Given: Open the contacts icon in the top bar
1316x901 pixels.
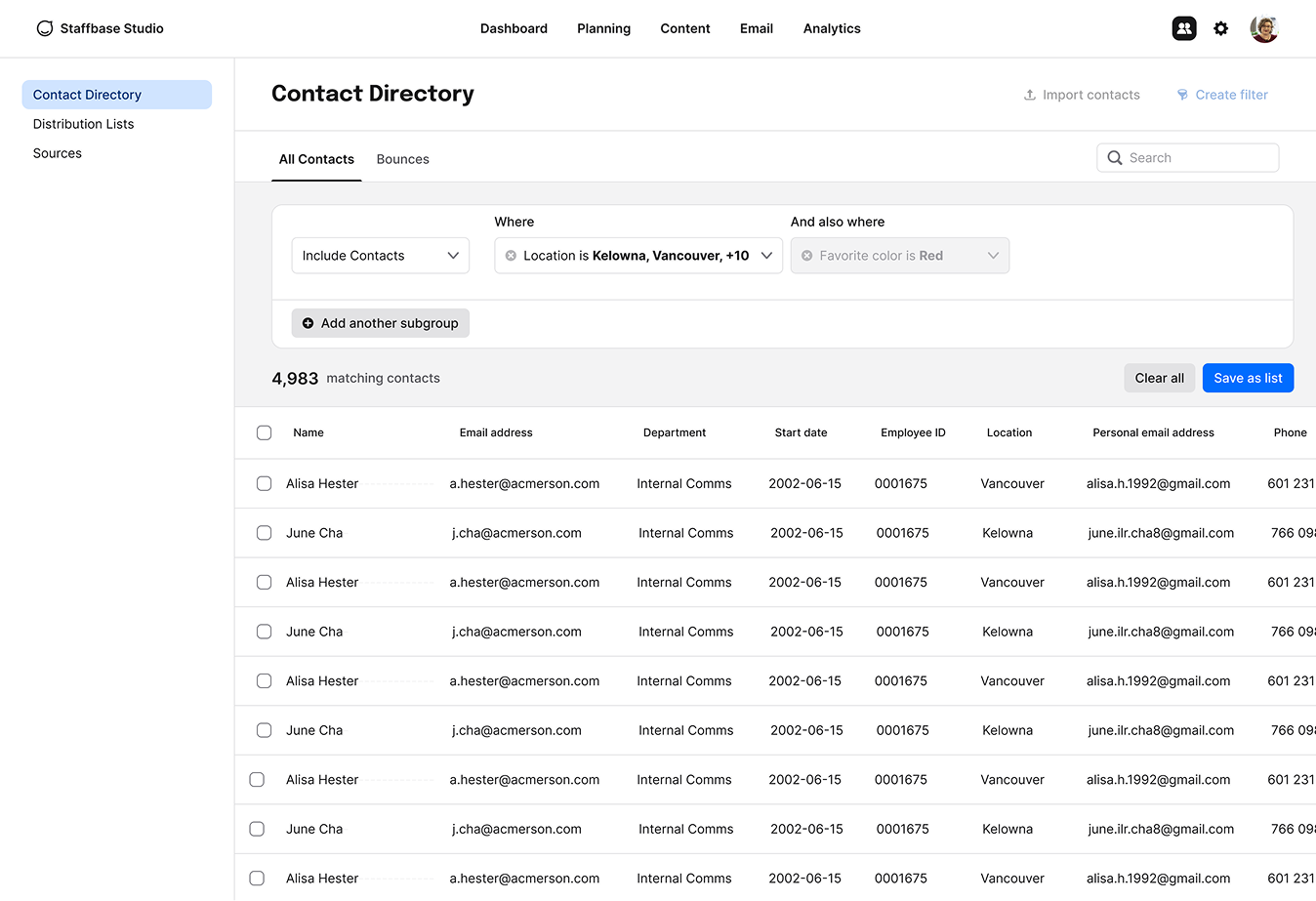Looking at the screenshot, I should (1184, 28).
